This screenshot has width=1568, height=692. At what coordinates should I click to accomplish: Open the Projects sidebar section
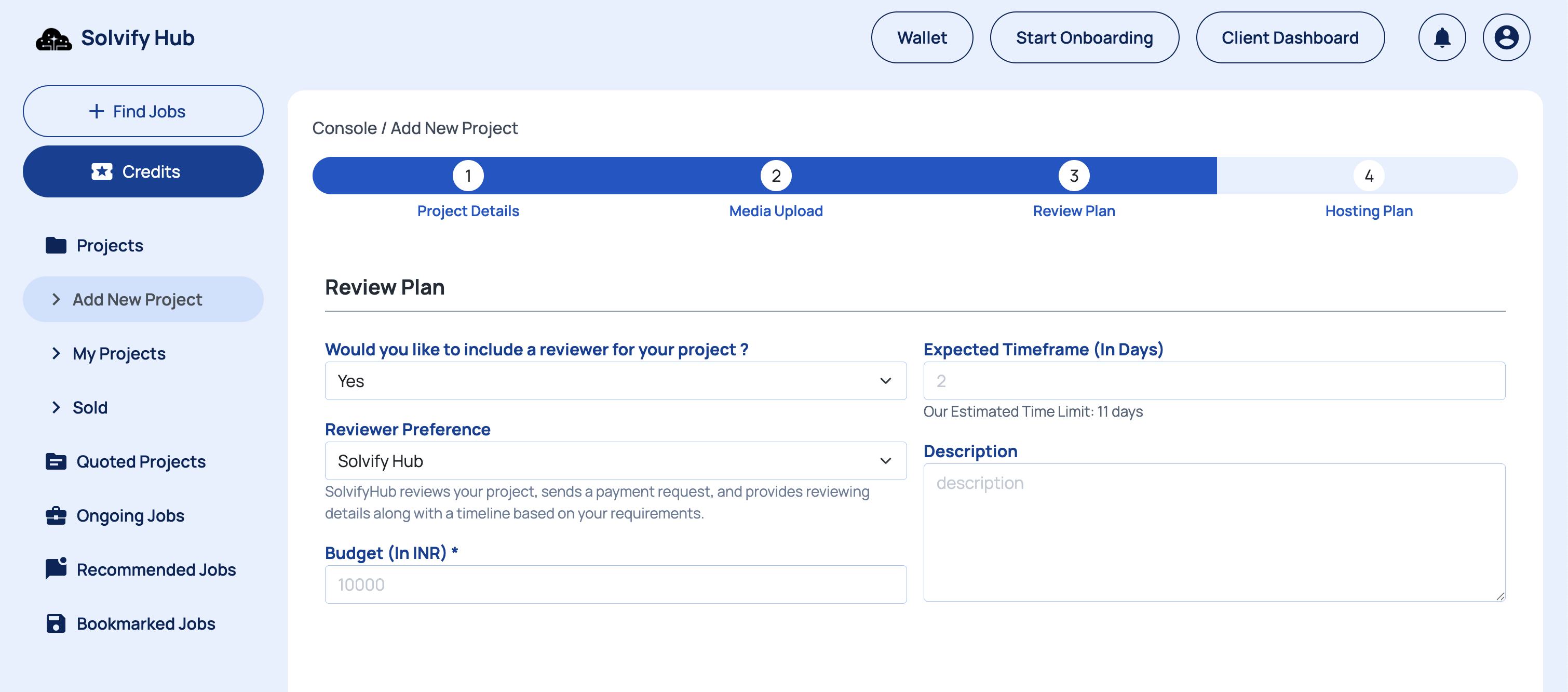143,246
